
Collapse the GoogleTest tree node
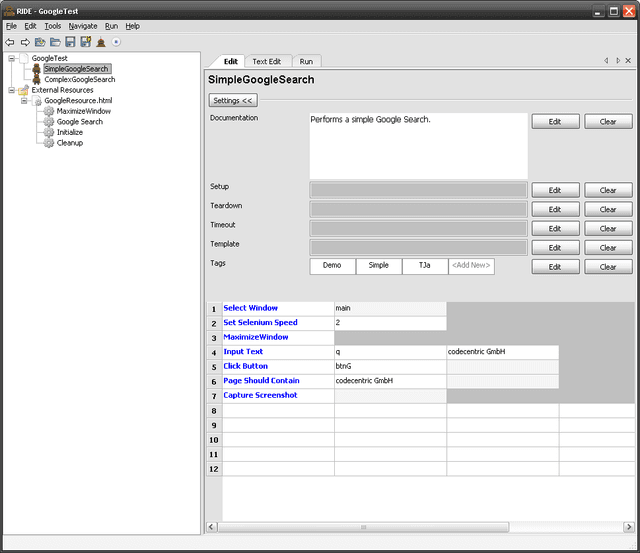pos(11,58)
